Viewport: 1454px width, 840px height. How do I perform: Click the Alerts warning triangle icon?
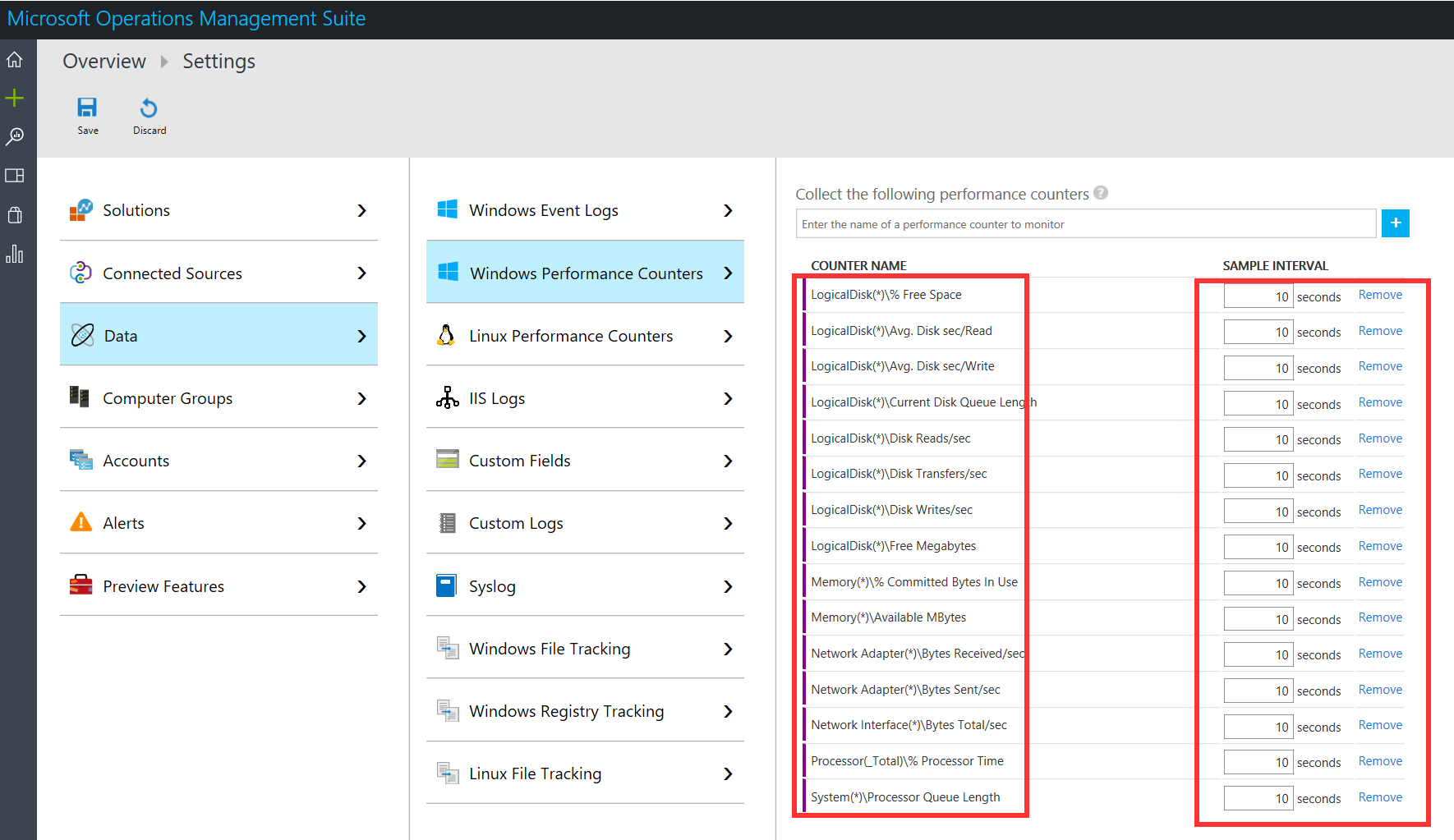click(81, 522)
